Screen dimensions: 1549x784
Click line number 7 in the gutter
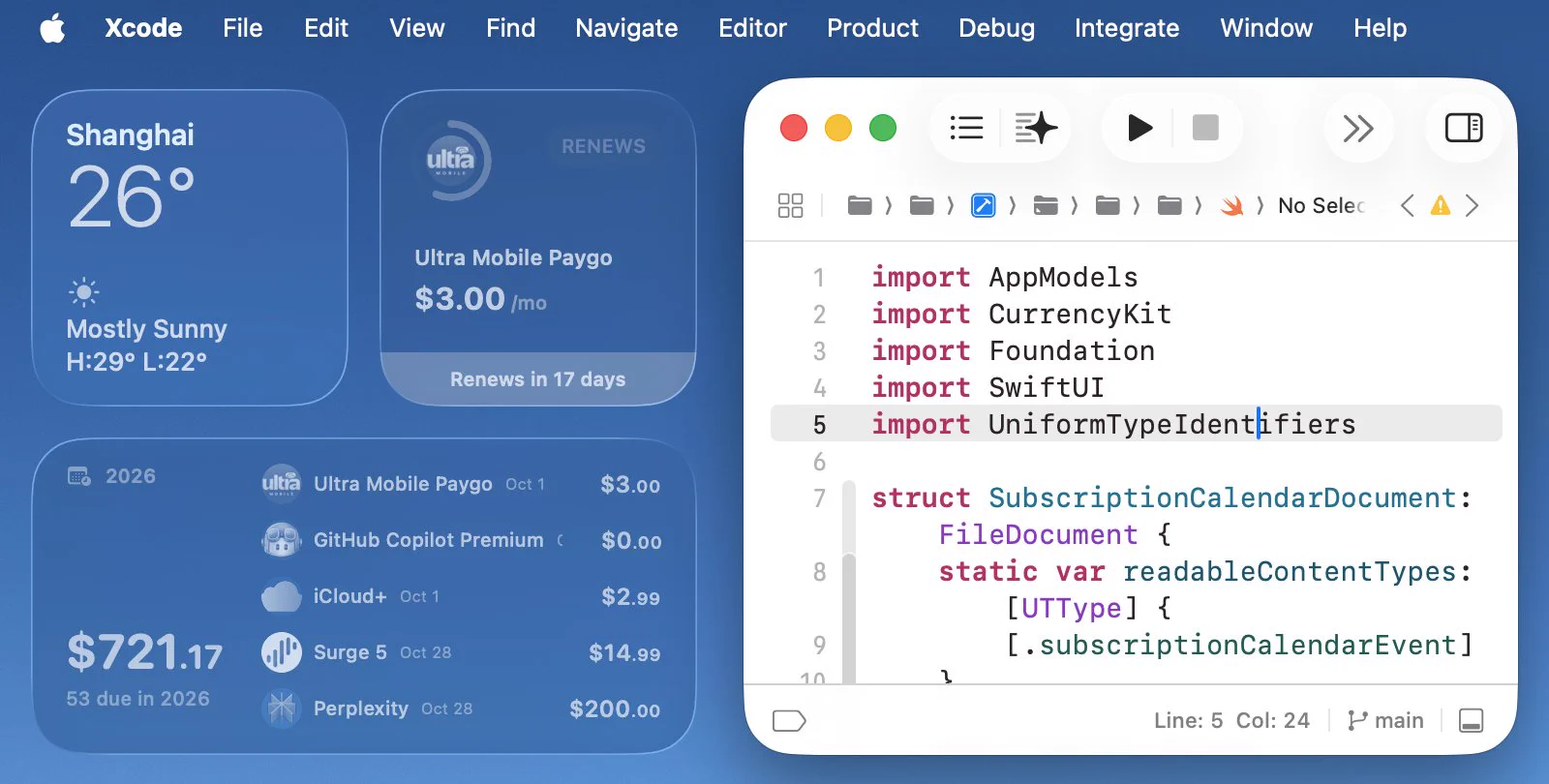tap(819, 498)
